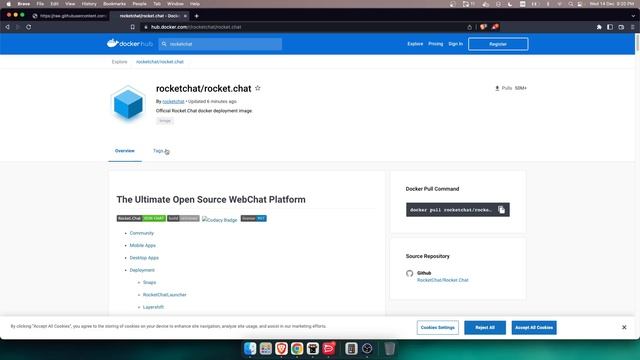640x360 pixels.
Task: Open the Apple menu
Action: click(9, 4)
